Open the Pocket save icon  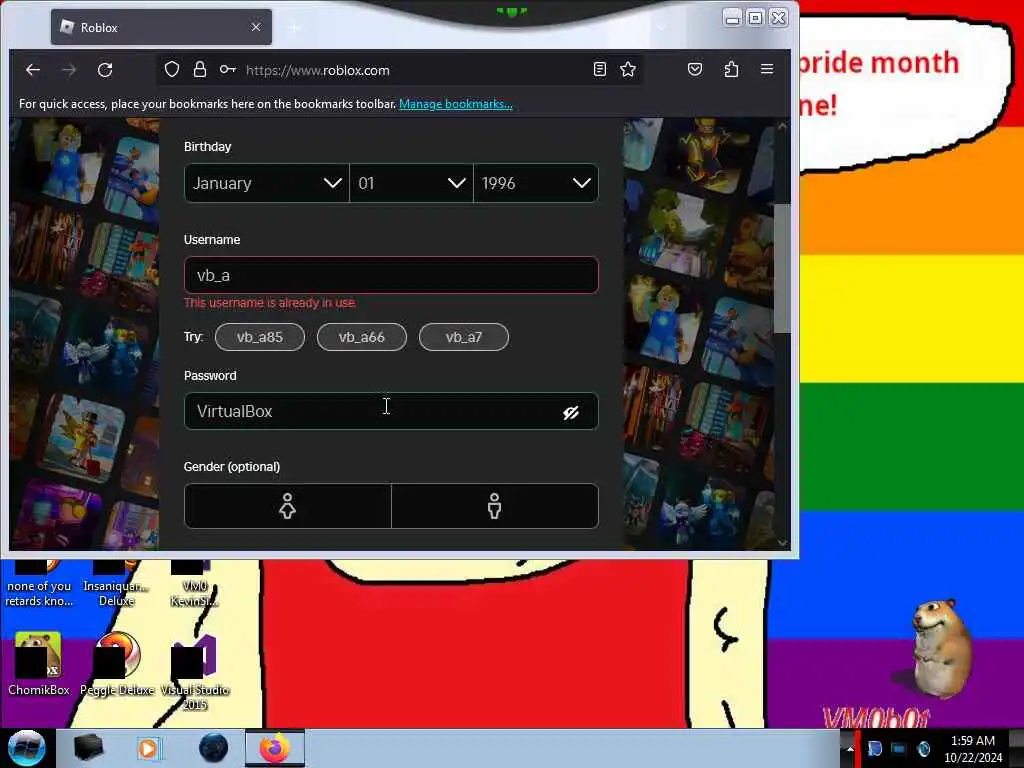(695, 69)
